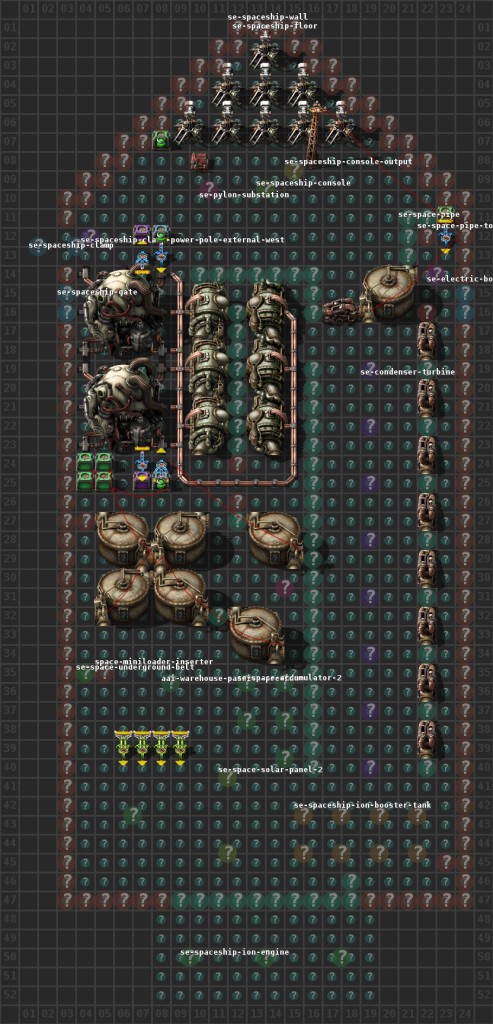
Task: Click the se-spaceship-floor label
Action: tap(275, 26)
